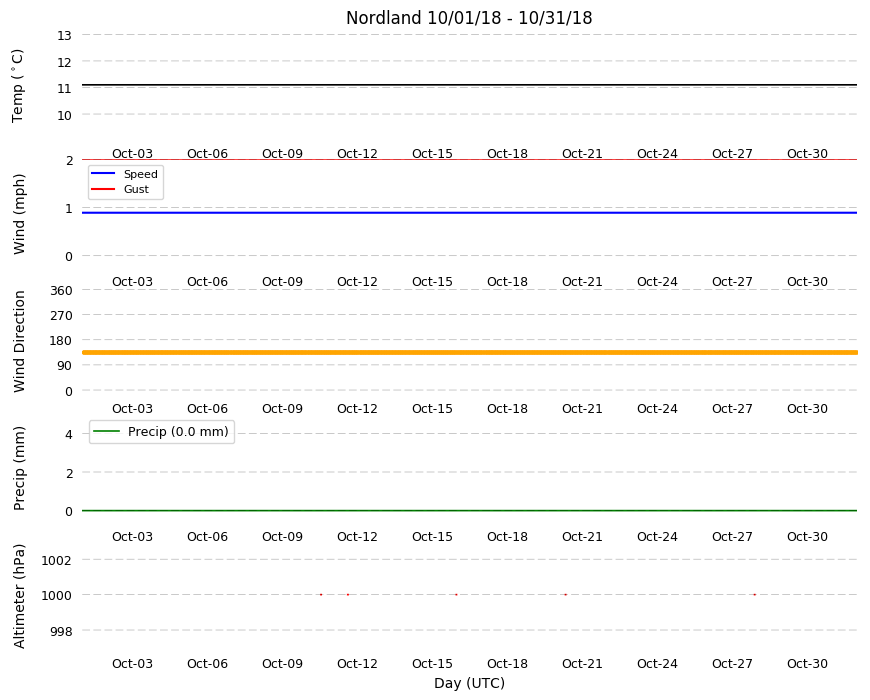Click the Gust label in wind legend
870x700 pixels.
pyautogui.click(x=136, y=189)
